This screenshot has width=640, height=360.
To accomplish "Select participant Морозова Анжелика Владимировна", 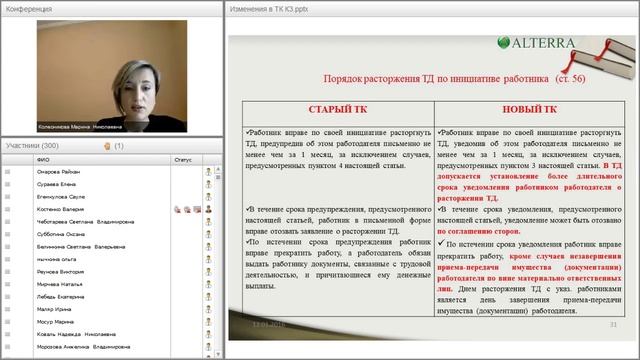I will click(x=83, y=347).
